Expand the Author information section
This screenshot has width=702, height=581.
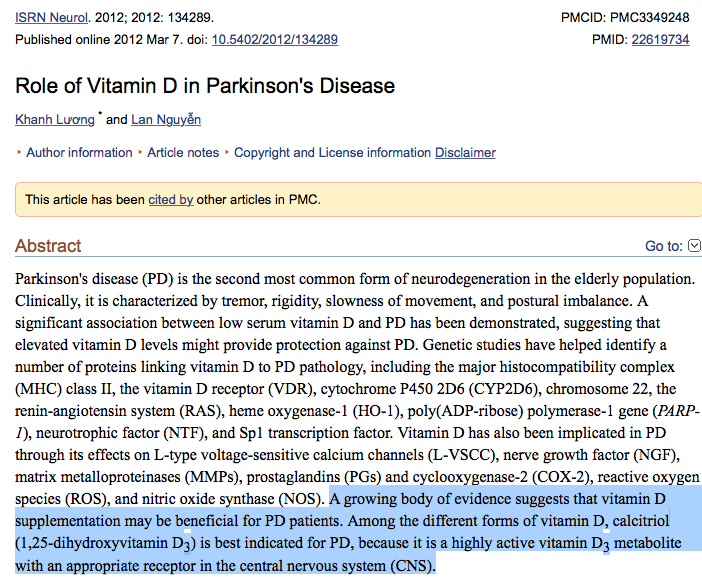point(78,153)
